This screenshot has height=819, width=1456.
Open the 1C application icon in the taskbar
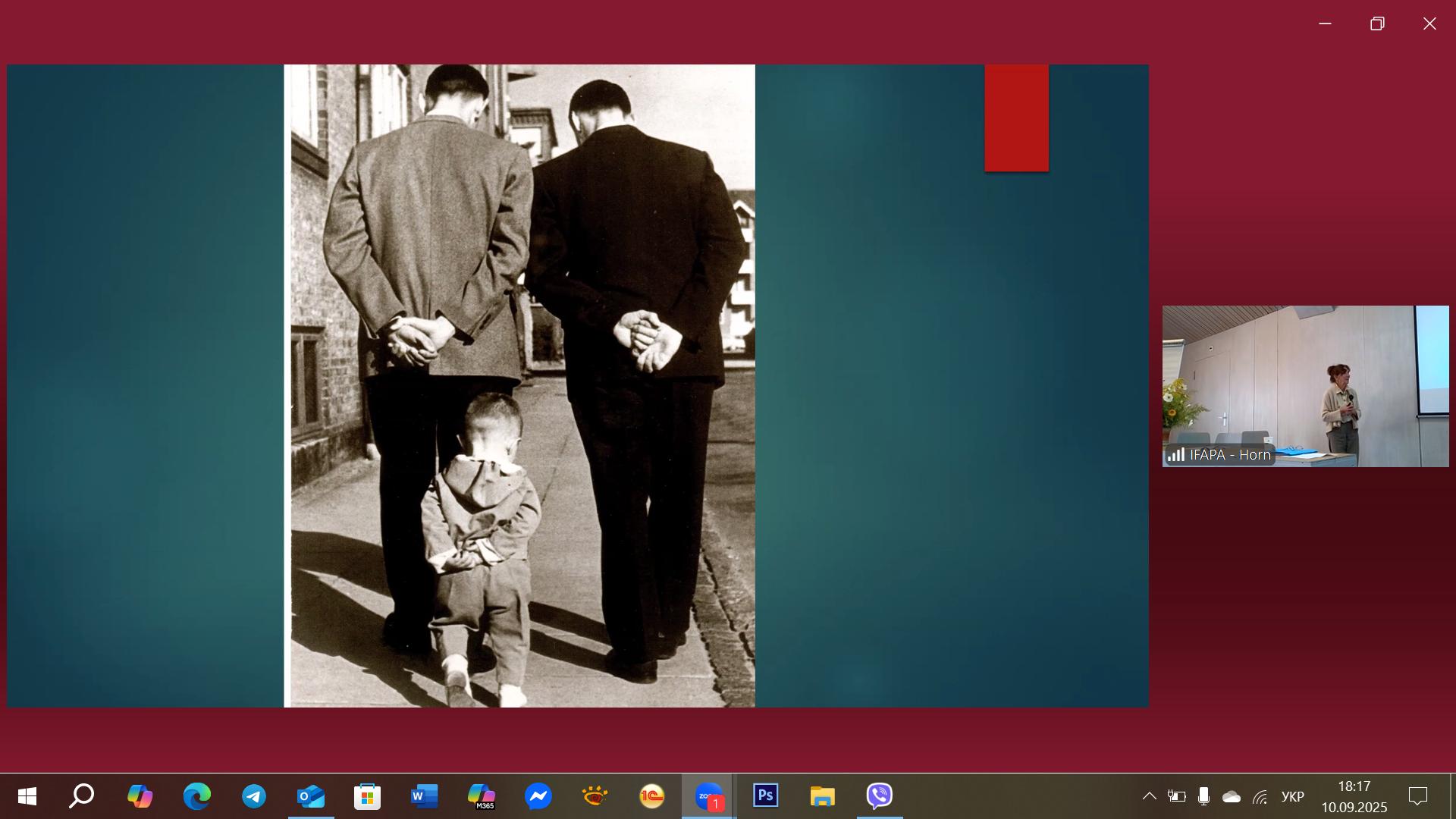click(652, 796)
